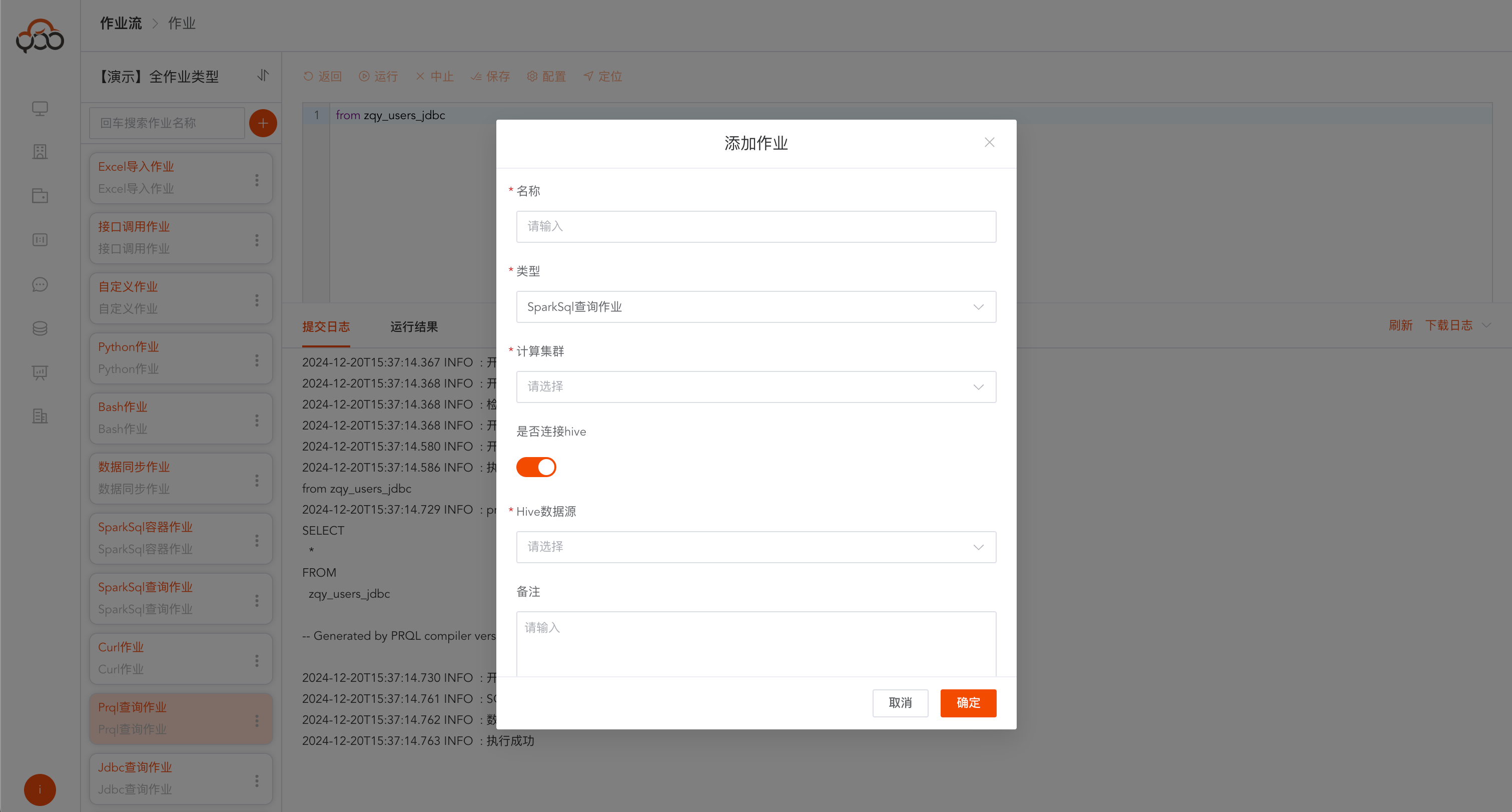Switch to the 运行结果 tab
This screenshot has width=1512, height=812.
click(414, 327)
